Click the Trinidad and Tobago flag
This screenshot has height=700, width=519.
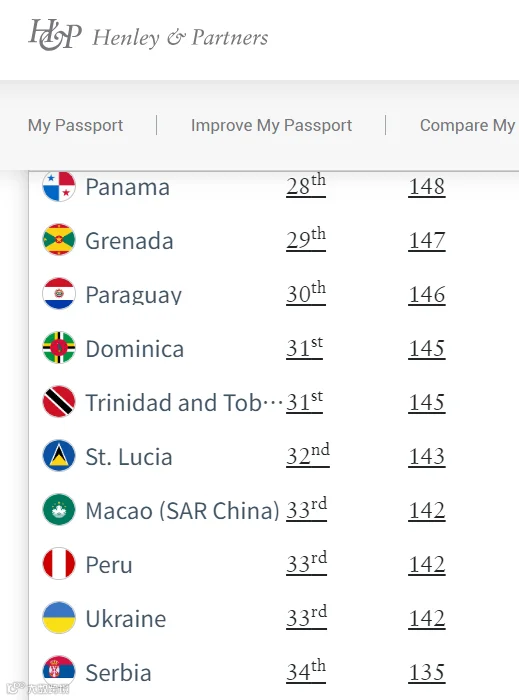click(x=59, y=402)
